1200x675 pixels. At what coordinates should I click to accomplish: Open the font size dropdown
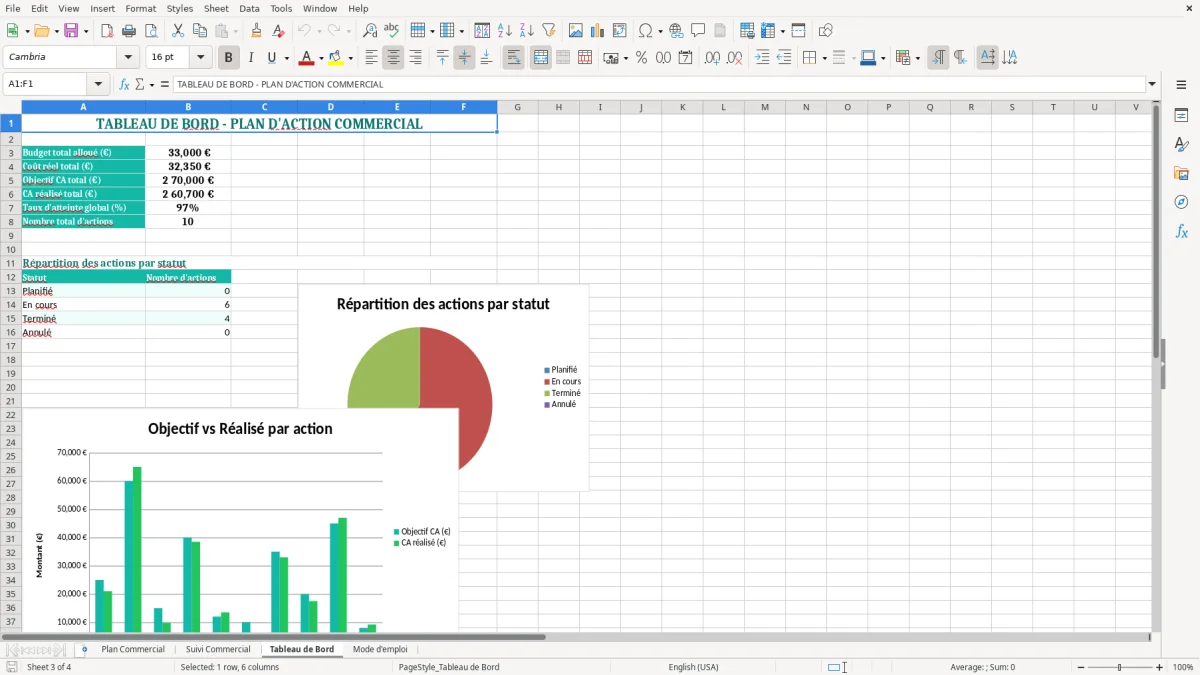tap(201, 58)
